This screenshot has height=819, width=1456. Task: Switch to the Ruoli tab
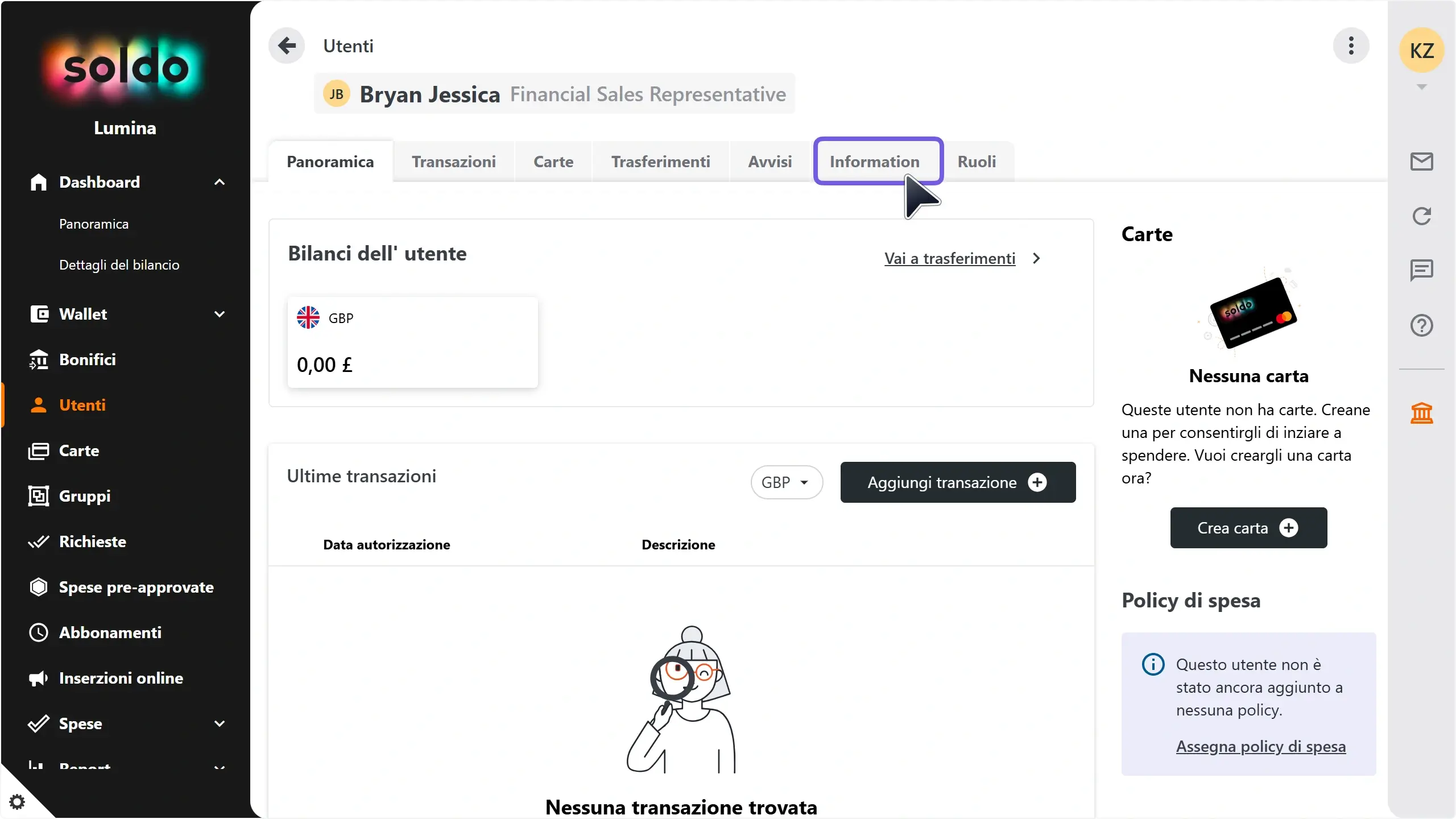[977, 162]
